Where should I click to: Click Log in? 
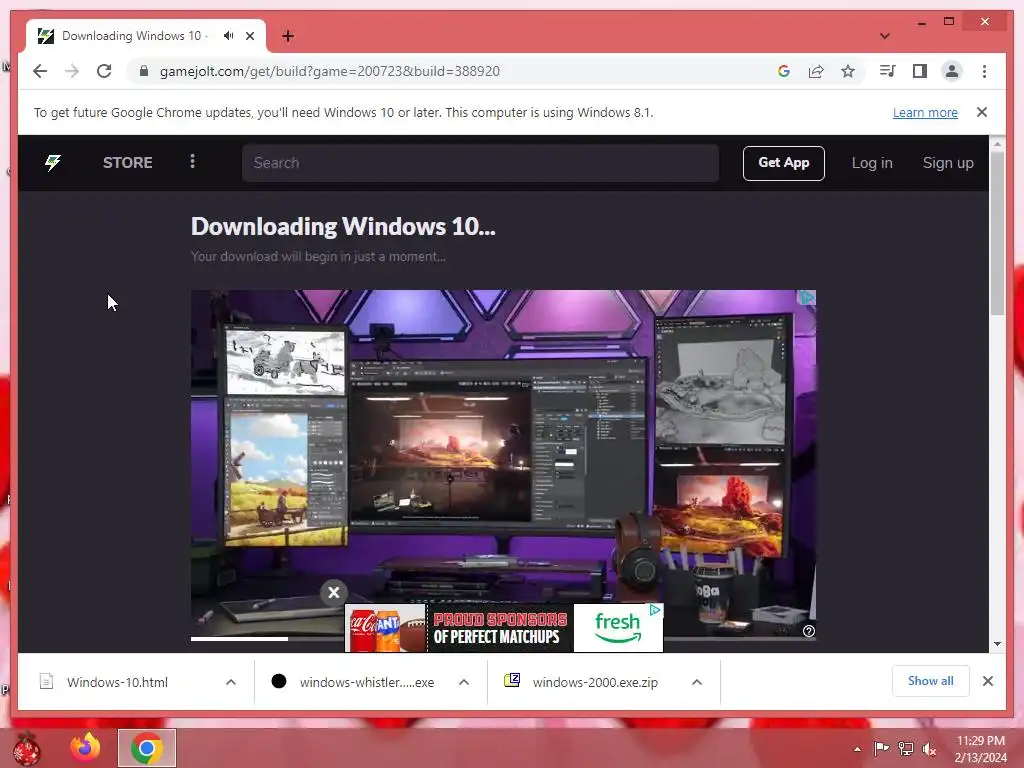click(872, 163)
